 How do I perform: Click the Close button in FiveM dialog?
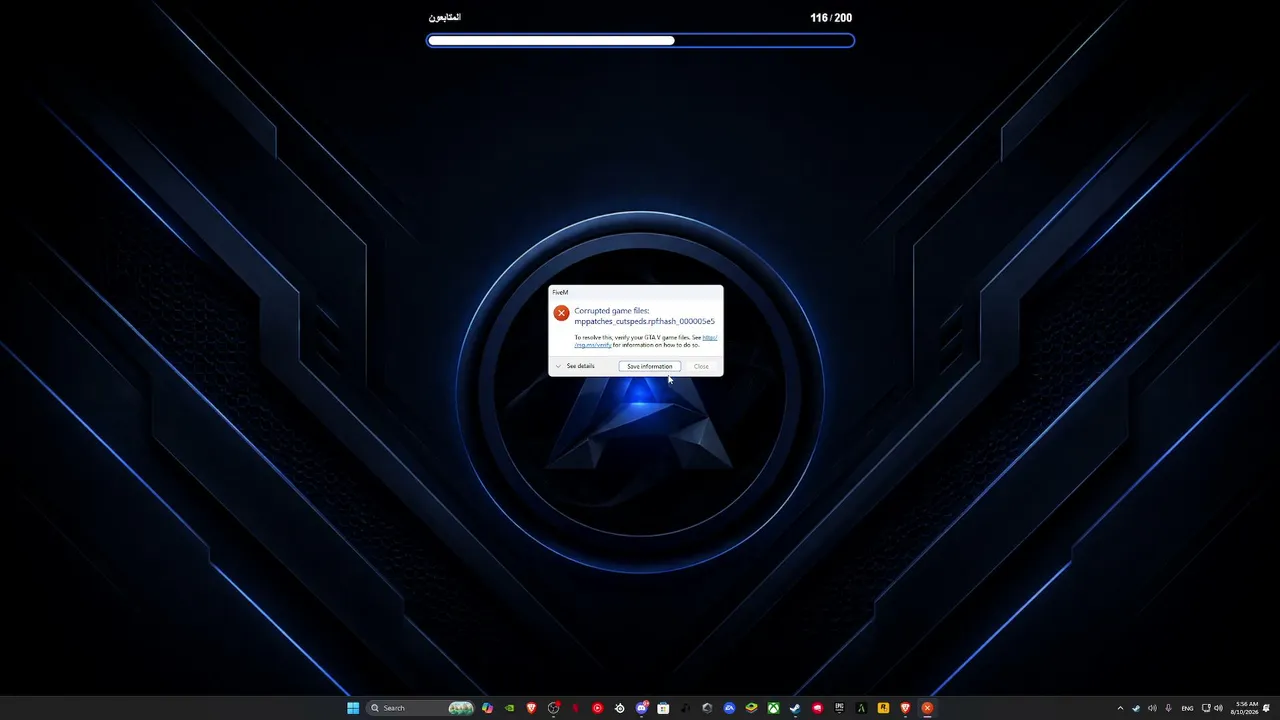pyautogui.click(x=701, y=366)
